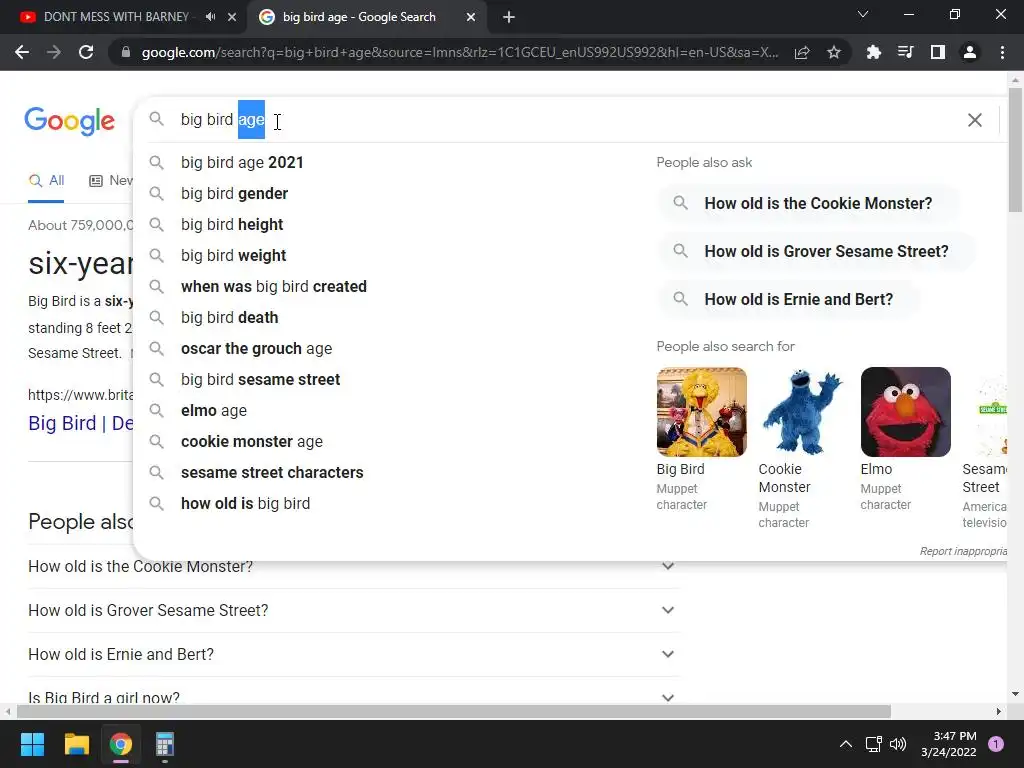Click the browser forward arrow
This screenshot has width=1024, height=768.
pos(54,52)
